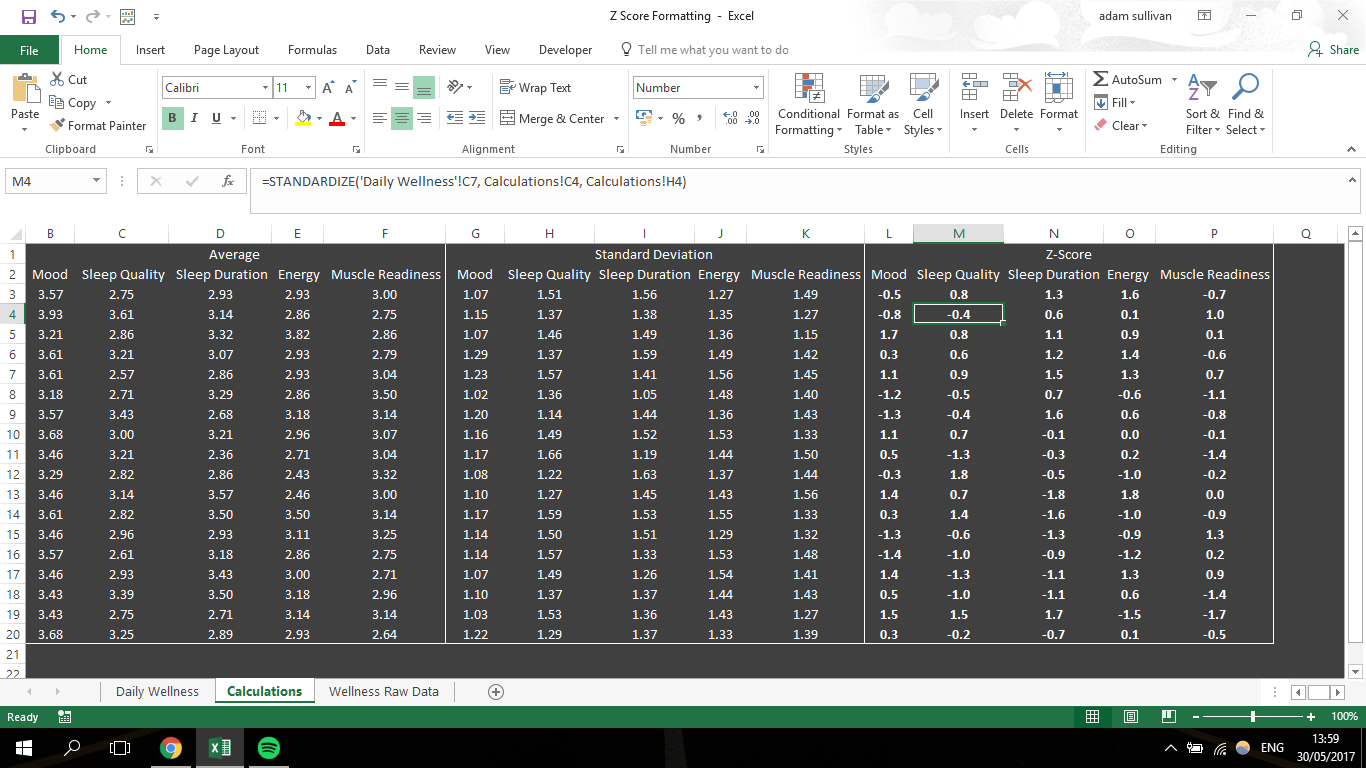The image size is (1366, 768).
Task: Open Cell Styles gallery
Action: (922, 105)
